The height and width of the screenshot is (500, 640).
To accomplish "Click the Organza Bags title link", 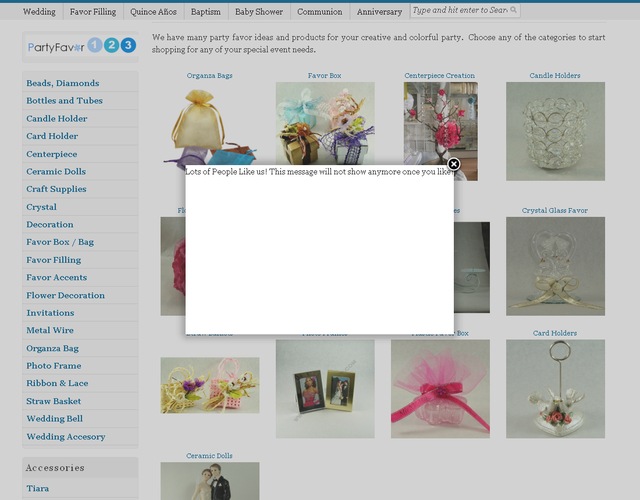I will pos(209,76).
